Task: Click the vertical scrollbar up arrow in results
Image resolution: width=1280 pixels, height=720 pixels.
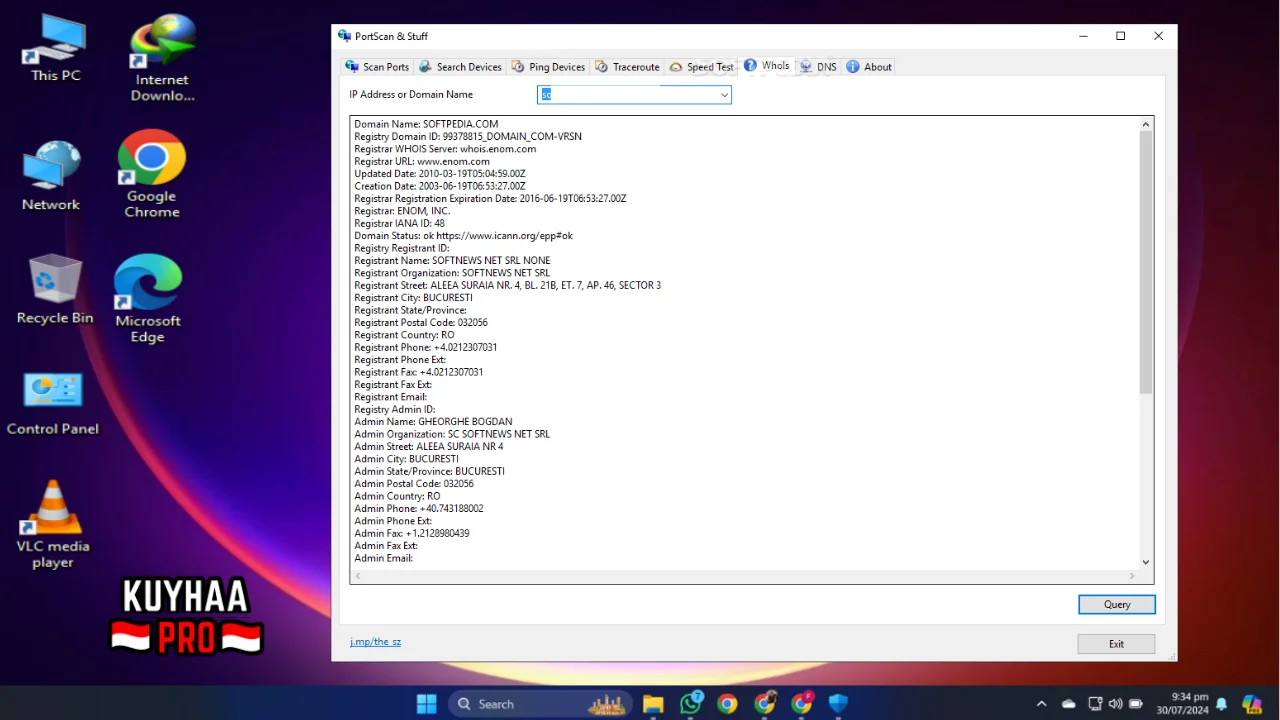Action: click(x=1146, y=124)
